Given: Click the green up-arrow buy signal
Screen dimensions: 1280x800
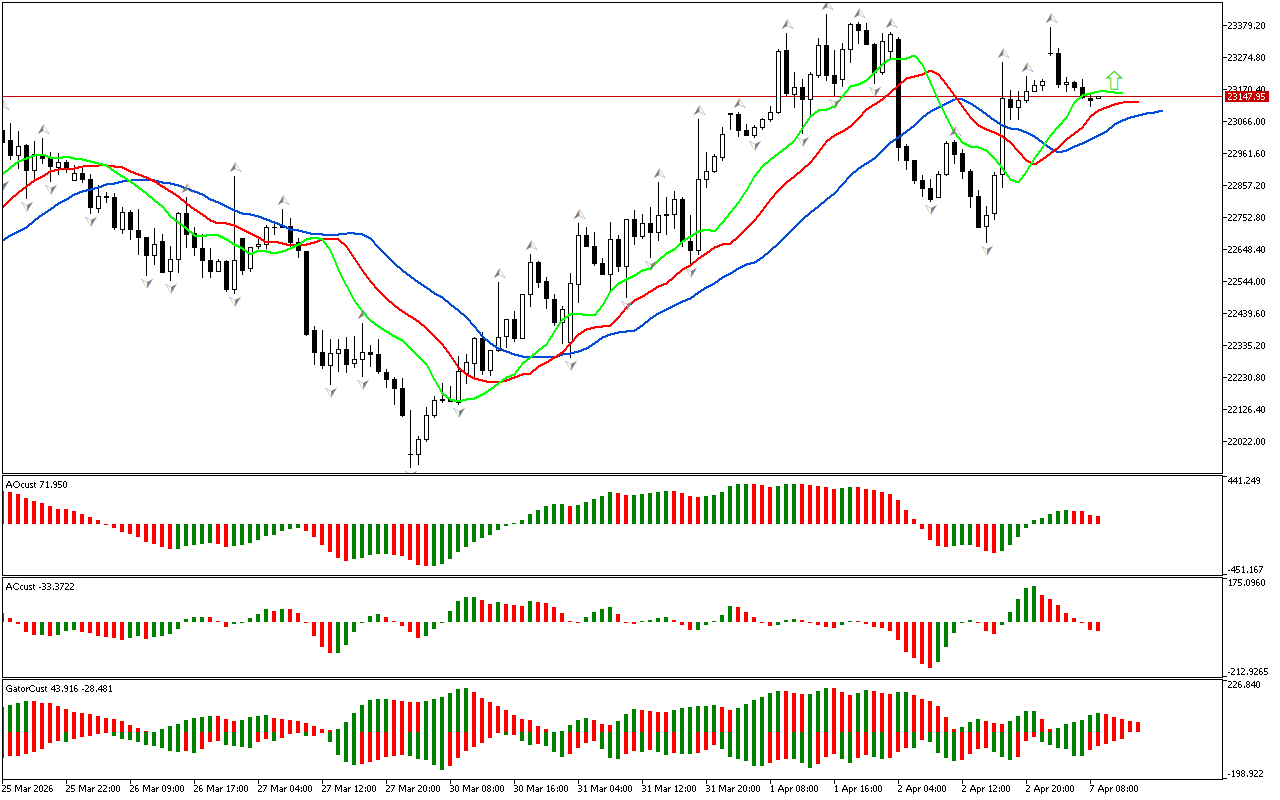Looking at the screenshot, I should coord(1114,81).
